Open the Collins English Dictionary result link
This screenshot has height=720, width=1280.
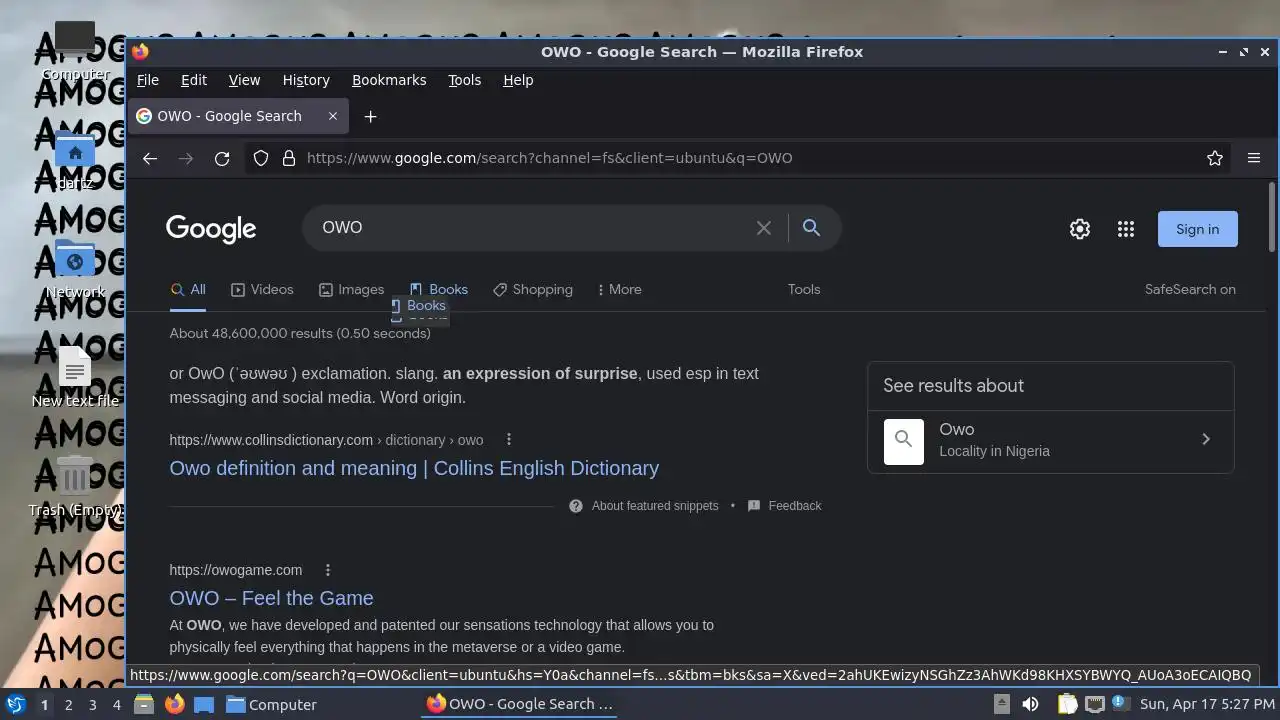tap(414, 468)
